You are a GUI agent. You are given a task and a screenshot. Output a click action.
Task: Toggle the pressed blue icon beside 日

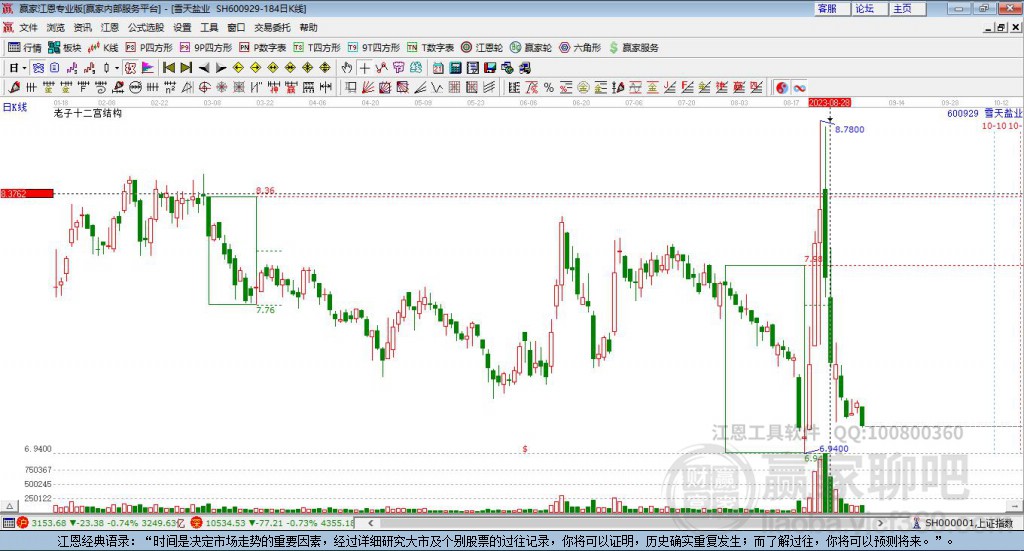[38, 68]
